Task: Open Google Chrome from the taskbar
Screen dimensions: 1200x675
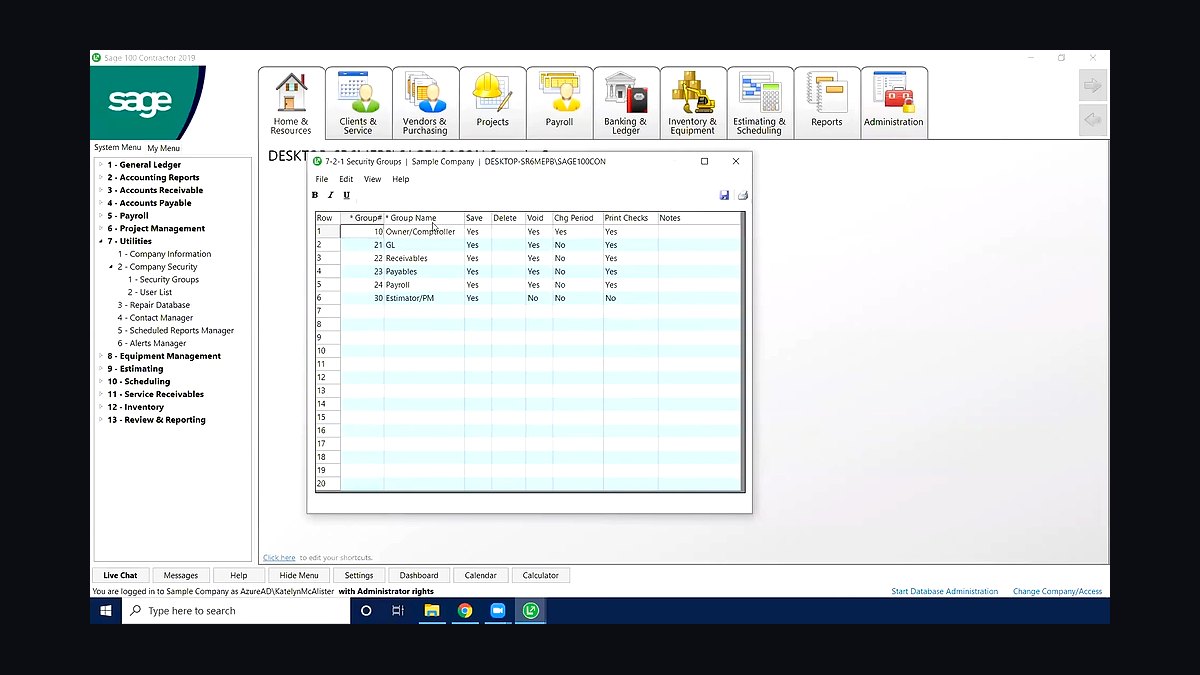Action: click(x=465, y=610)
